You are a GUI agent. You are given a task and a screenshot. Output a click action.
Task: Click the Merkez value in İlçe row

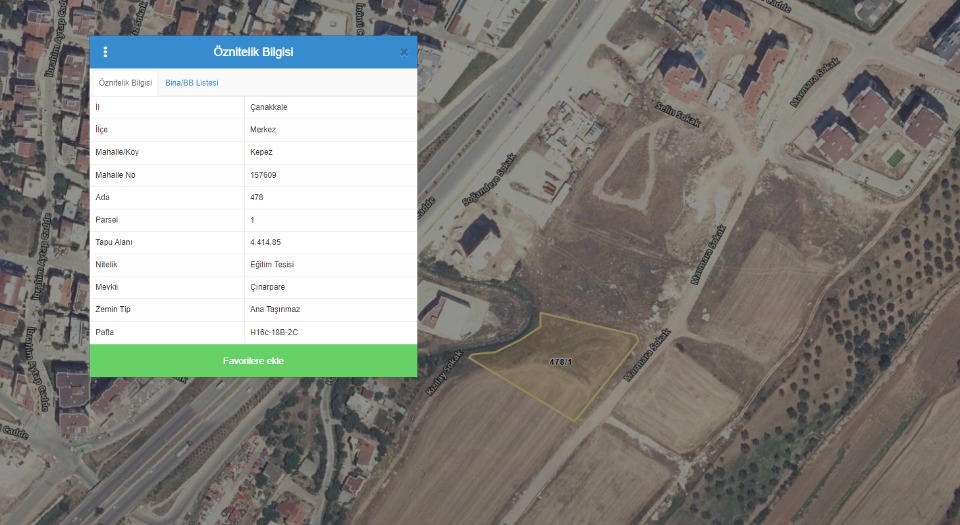263,130
